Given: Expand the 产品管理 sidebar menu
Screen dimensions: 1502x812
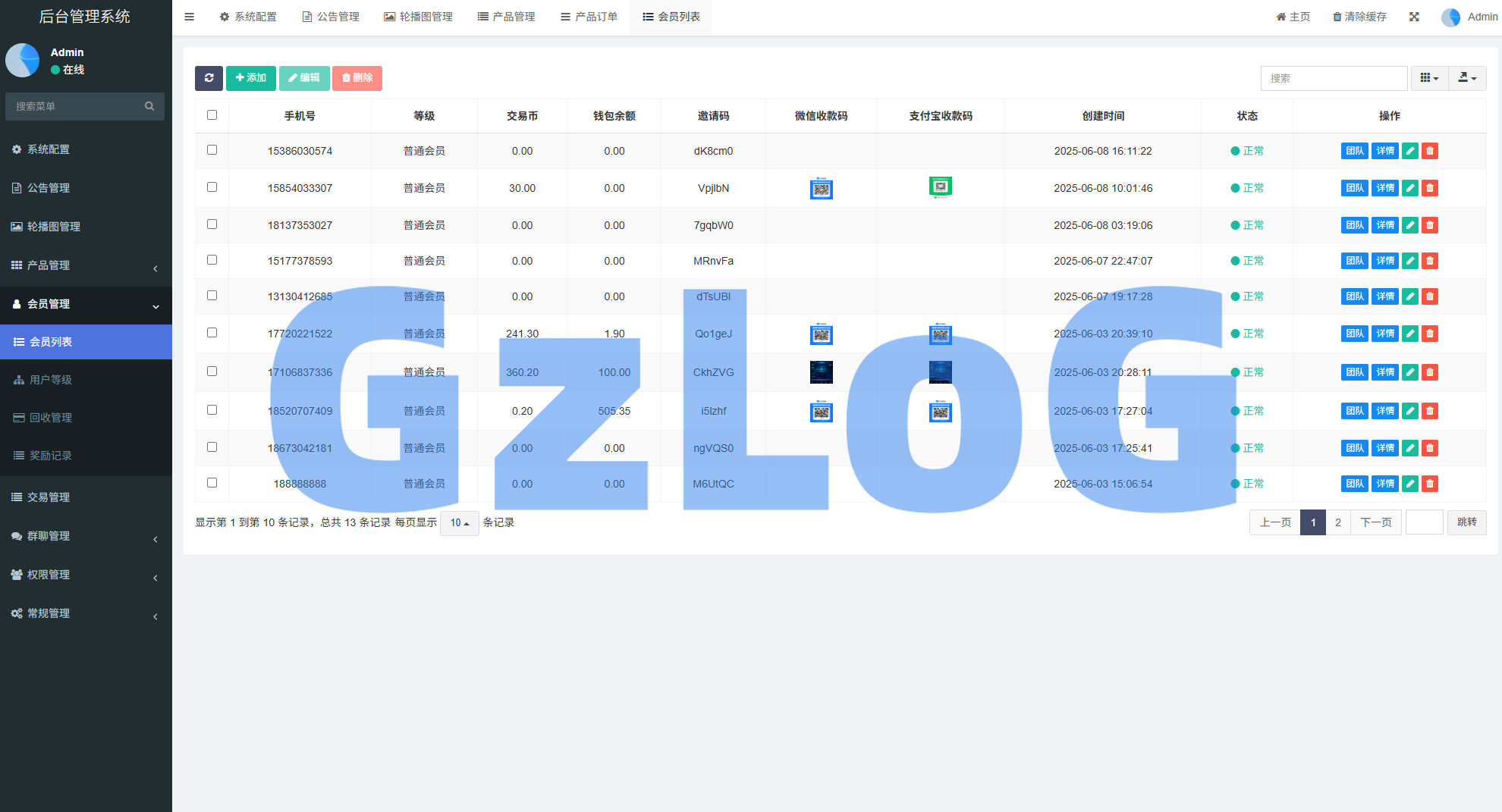Looking at the screenshot, I should pyautogui.click(x=85, y=265).
